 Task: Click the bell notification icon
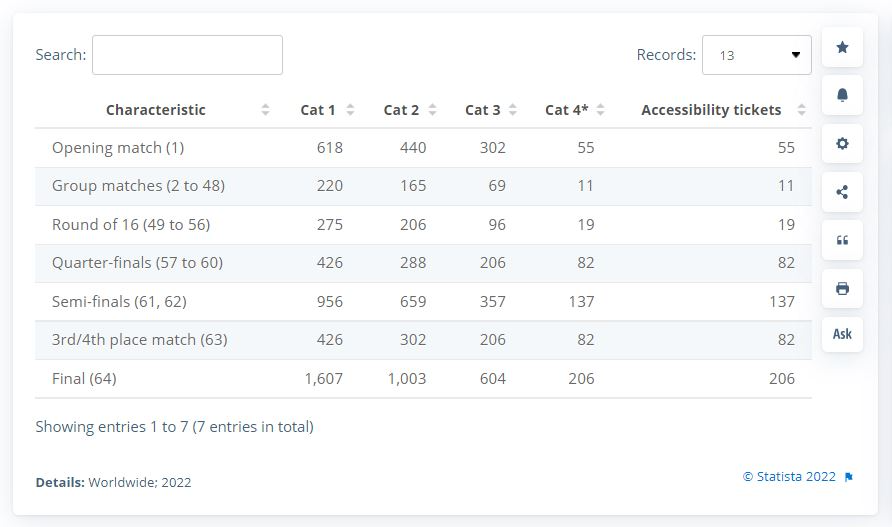[x=842, y=95]
